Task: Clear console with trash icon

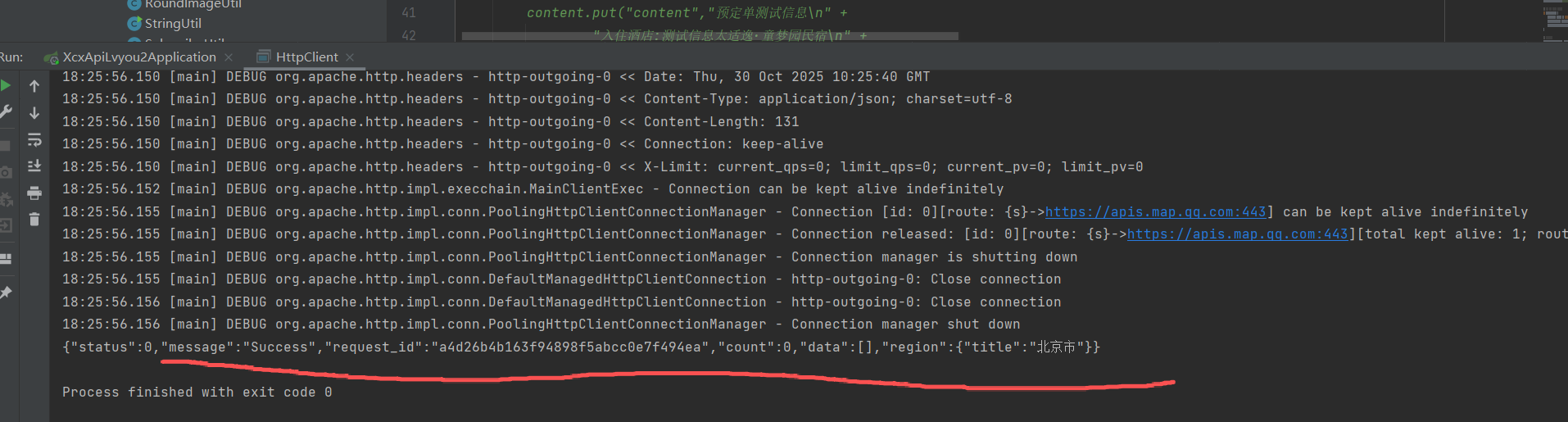Action: [34, 219]
